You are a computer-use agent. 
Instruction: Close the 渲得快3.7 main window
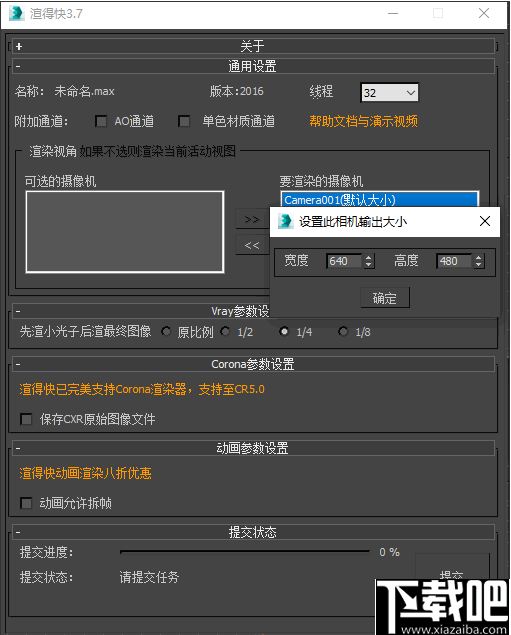(484, 13)
